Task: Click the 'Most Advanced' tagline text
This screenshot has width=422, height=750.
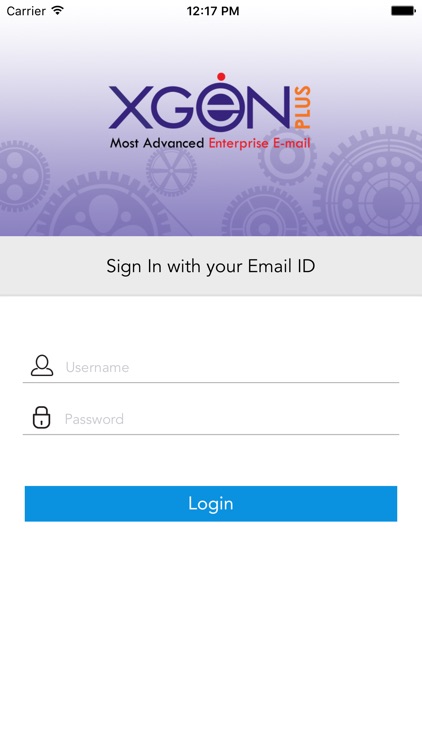Action: click(x=157, y=143)
